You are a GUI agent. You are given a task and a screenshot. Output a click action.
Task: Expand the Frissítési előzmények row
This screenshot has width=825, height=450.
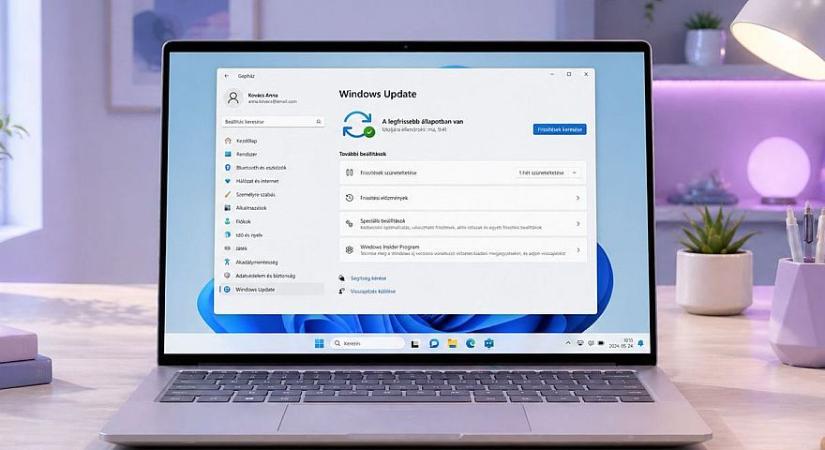463,198
